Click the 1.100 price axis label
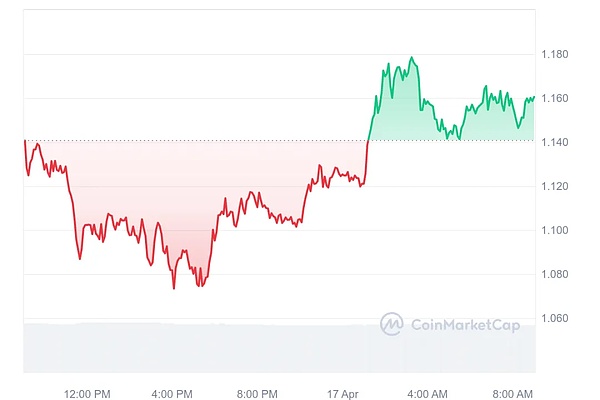Image resolution: width=600 pixels, height=400 pixels. tap(557, 230)
